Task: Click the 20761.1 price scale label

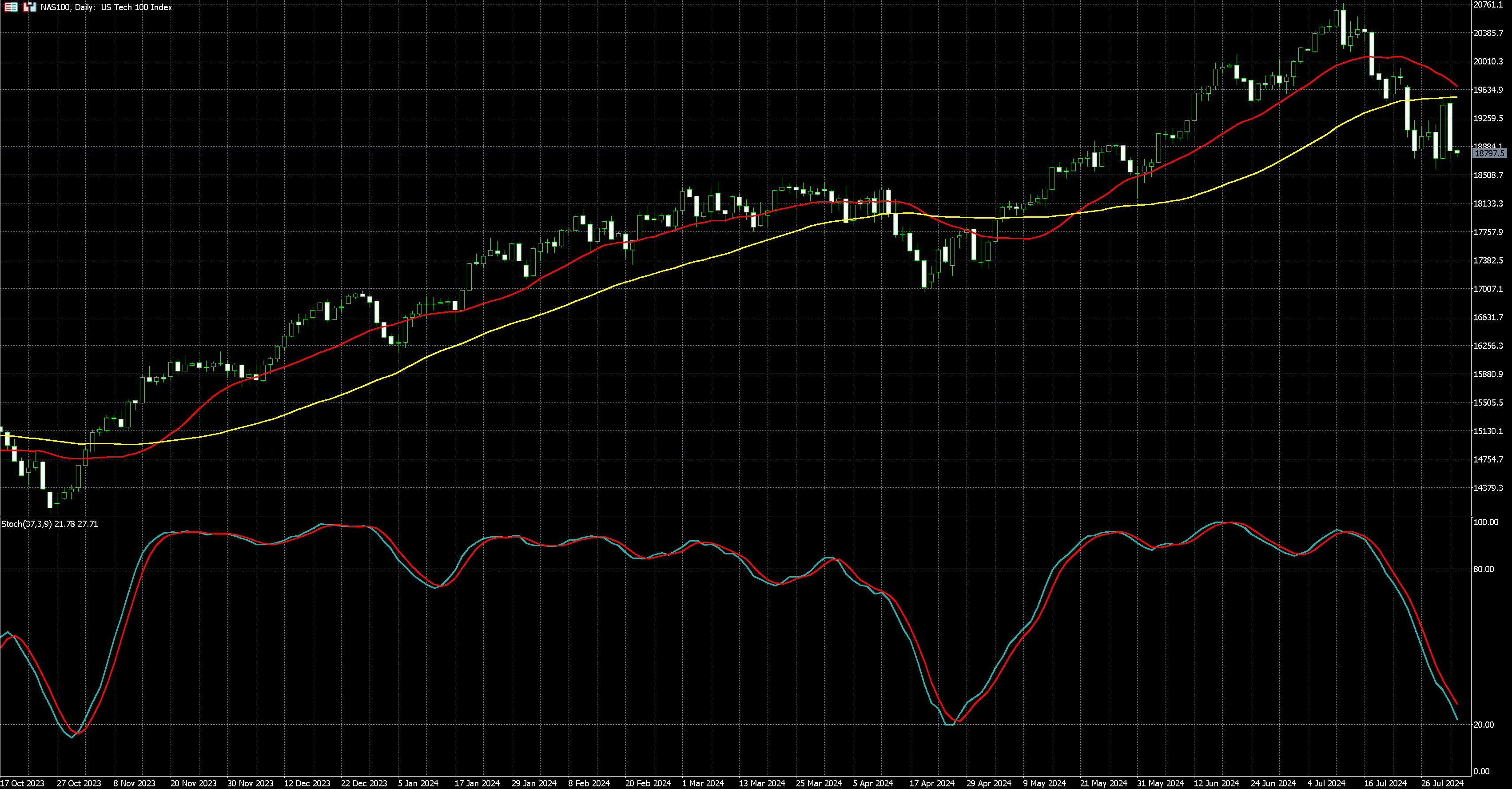Action: tap(1488, 5)
